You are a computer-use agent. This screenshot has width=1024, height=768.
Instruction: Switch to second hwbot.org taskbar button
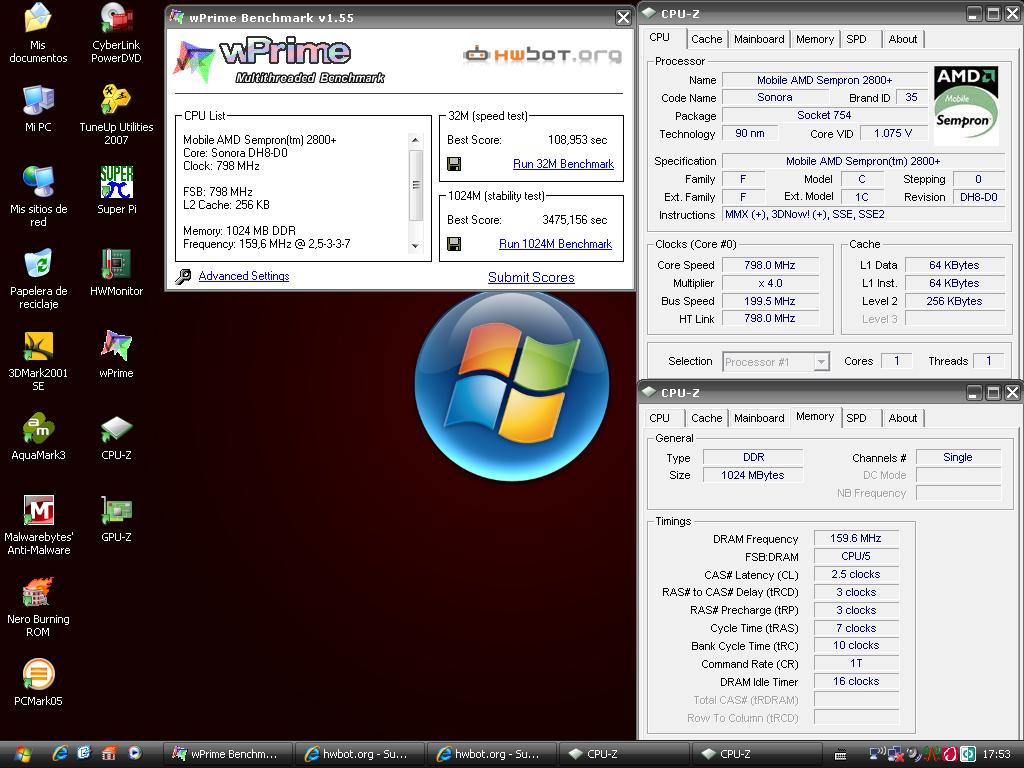pos(490,754)
